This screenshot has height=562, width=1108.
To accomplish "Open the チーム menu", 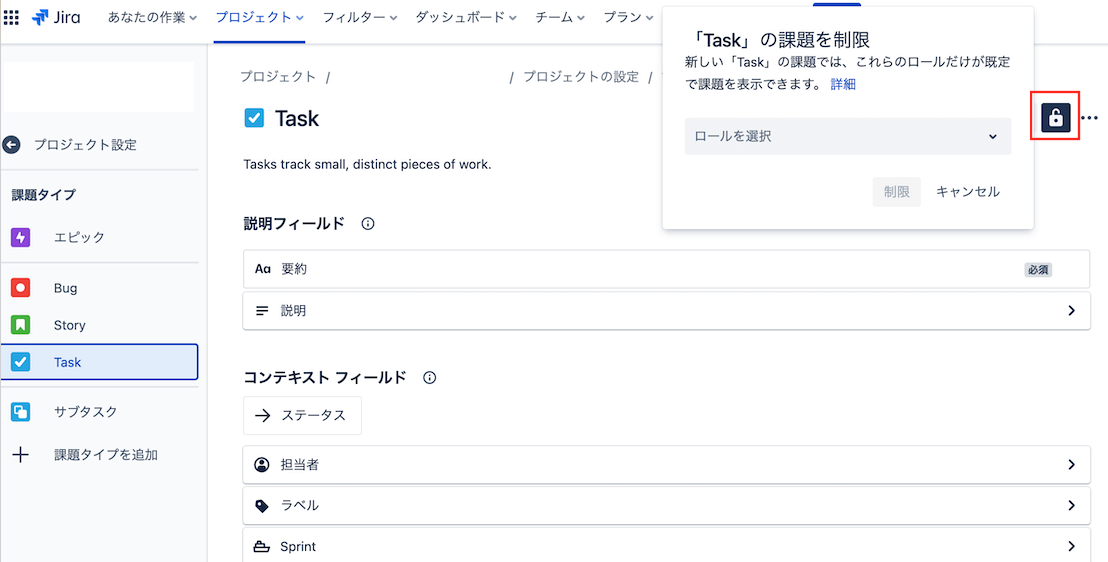I will 560,18.
